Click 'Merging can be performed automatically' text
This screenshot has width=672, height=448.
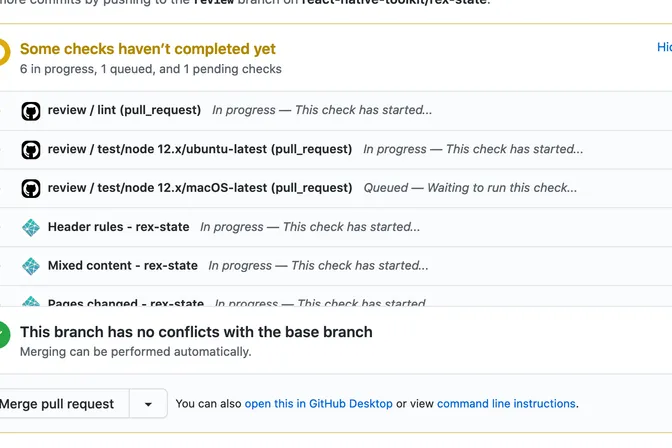click(x=135, y=352)
